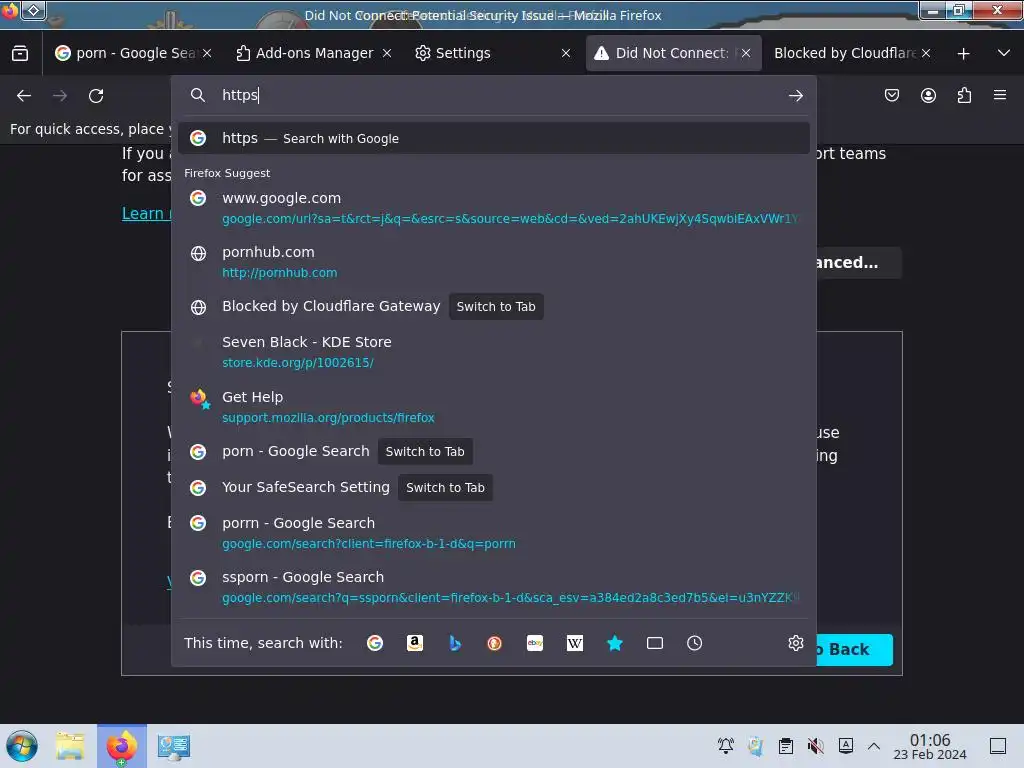Open Firefox account icon

point(928,95)
